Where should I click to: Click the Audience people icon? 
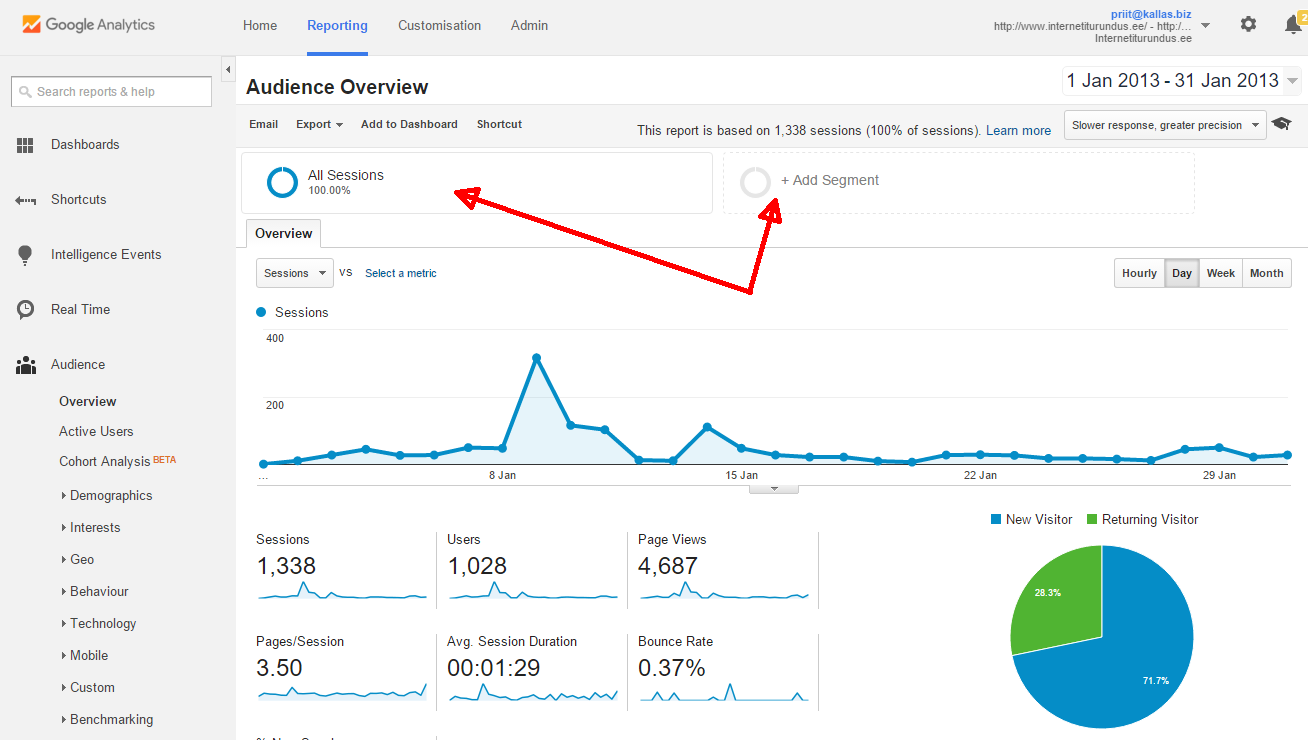[25, 365]
